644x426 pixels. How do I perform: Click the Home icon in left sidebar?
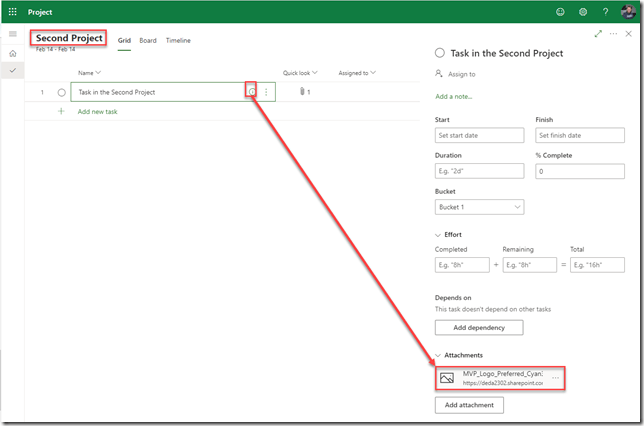point(12,53)
